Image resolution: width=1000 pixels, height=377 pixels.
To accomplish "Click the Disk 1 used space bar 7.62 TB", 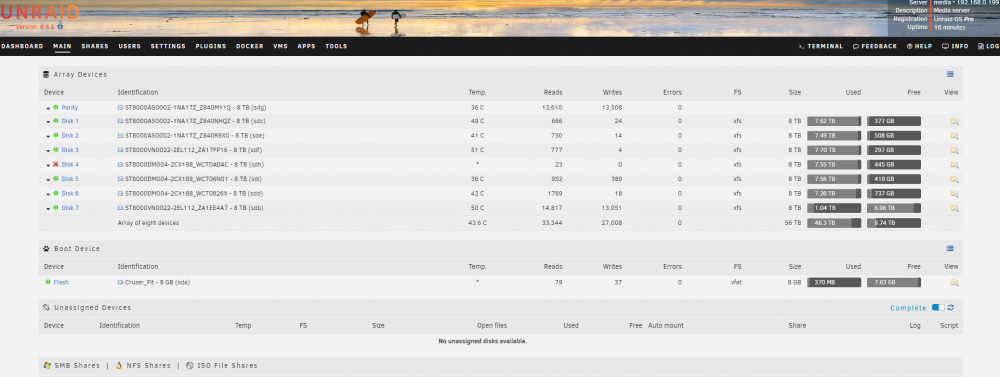I will tap(834, 121).
